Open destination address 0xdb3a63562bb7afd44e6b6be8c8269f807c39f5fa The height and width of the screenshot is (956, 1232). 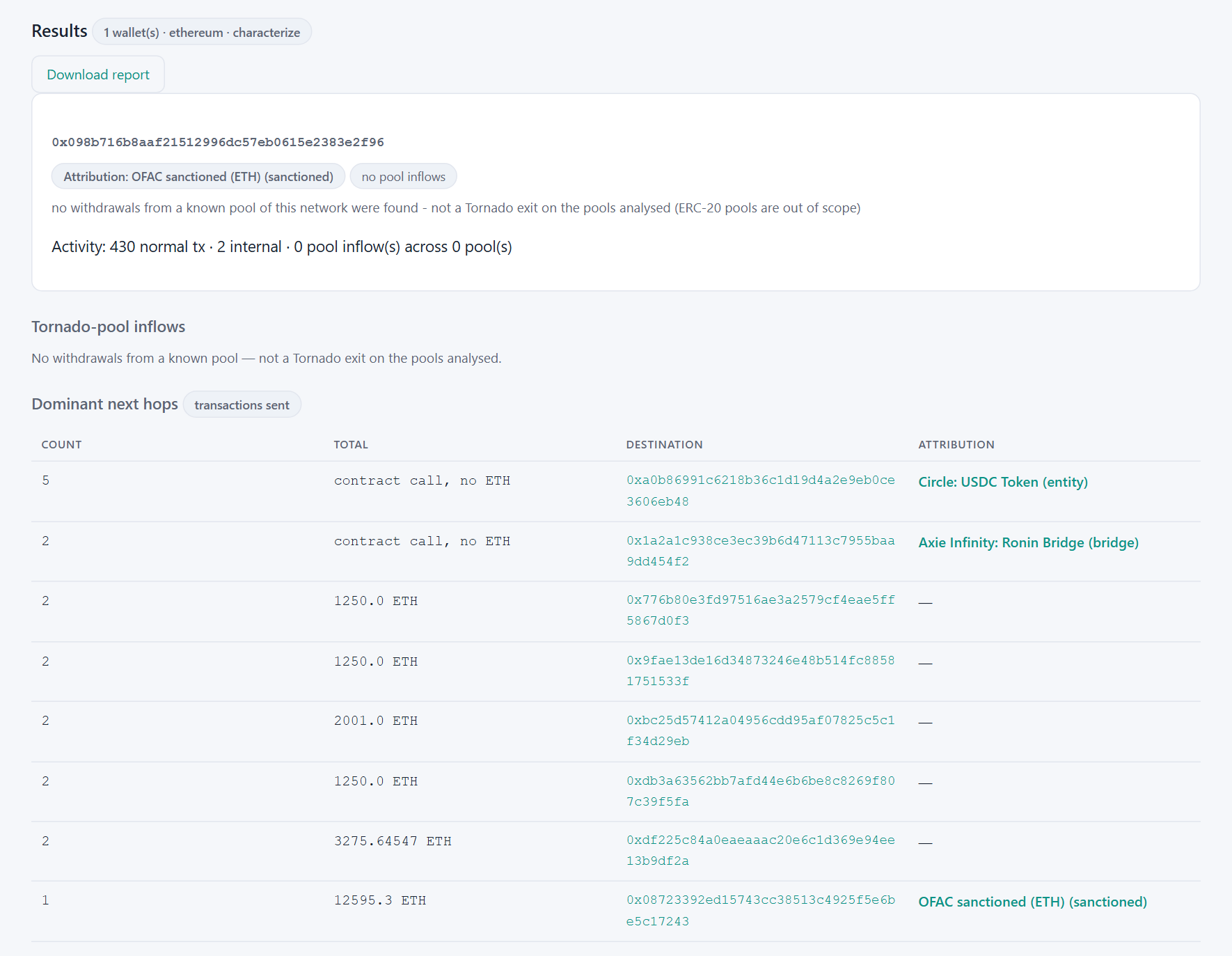point(761,791)
